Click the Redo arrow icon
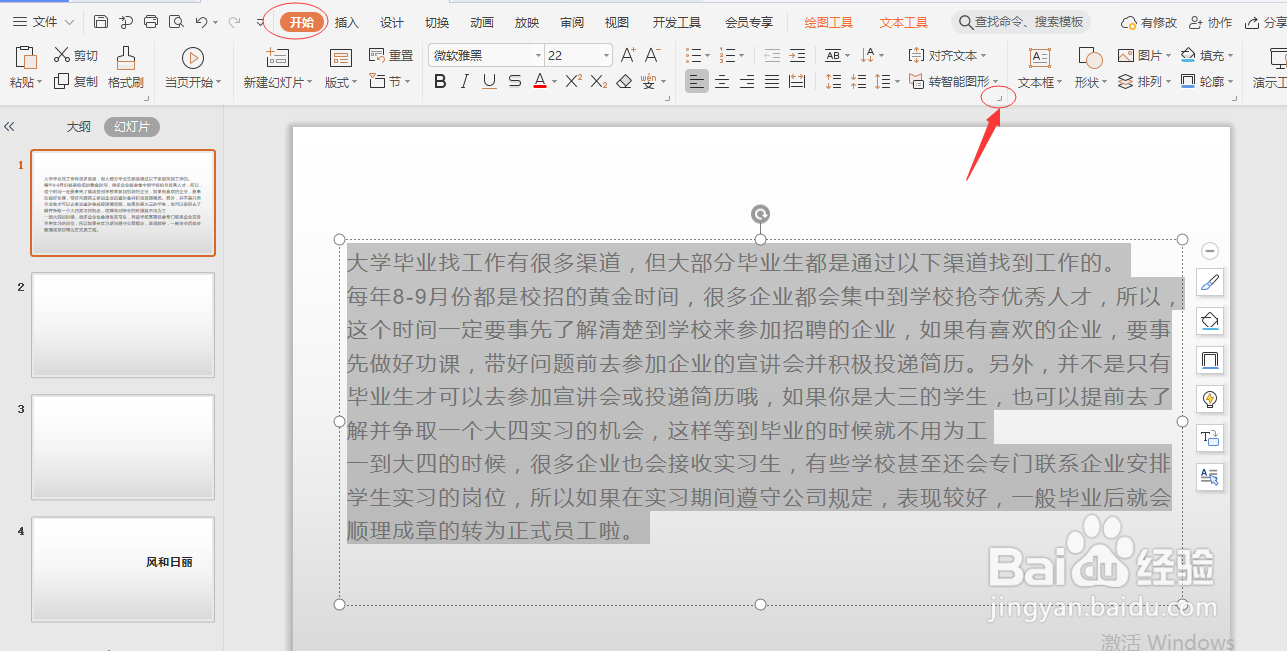Viewport: 1287px width, 651px height. [234, 22]
